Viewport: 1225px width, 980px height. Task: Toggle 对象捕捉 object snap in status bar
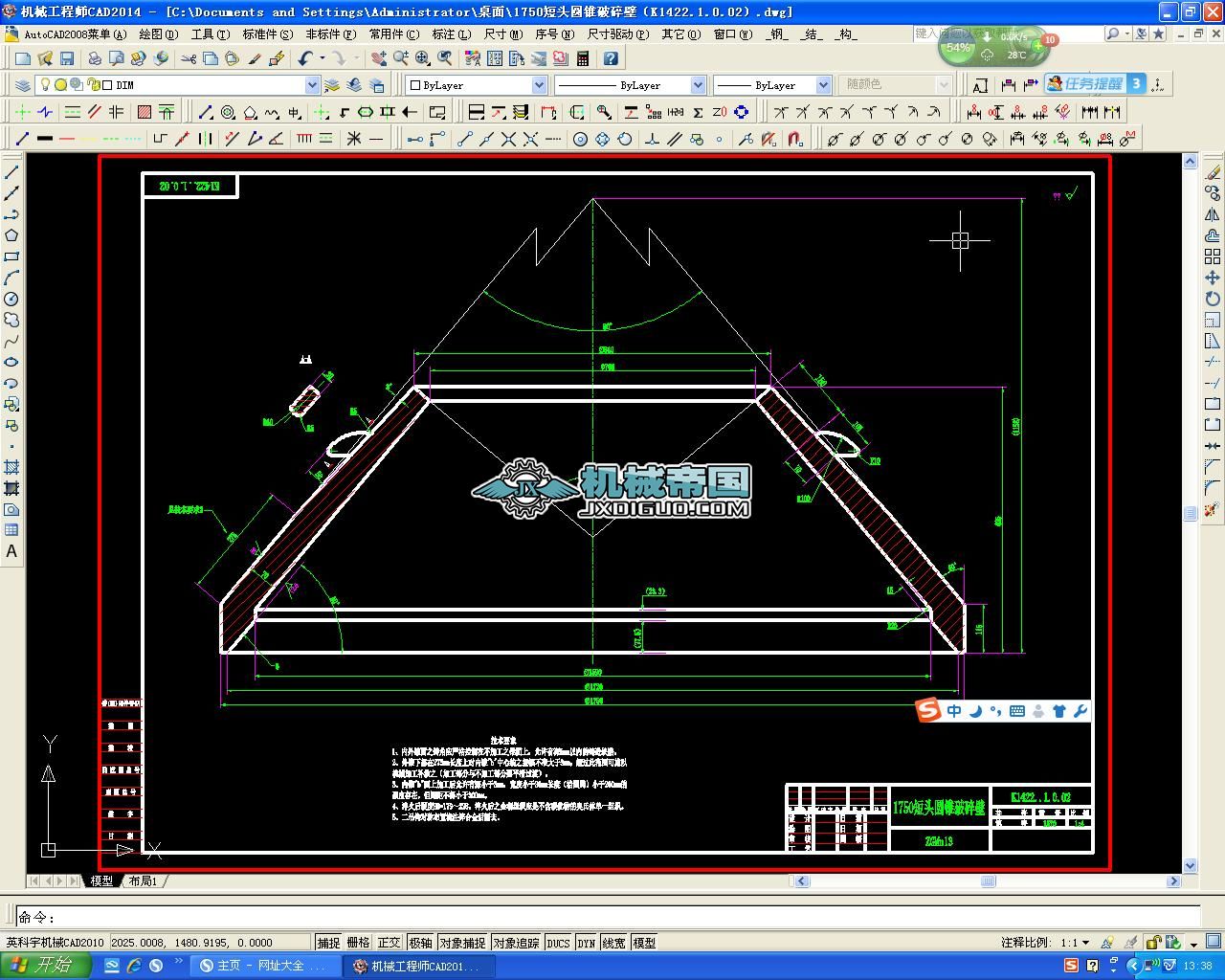coord(462,943)
